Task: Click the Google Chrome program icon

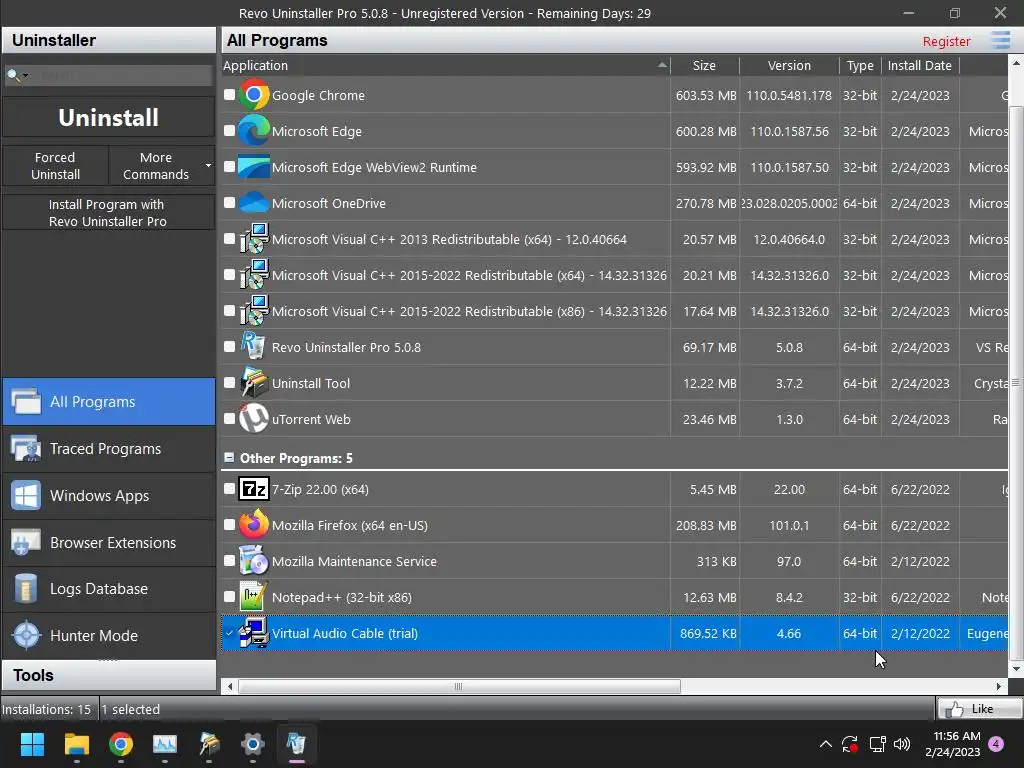Action: point(254,95)
